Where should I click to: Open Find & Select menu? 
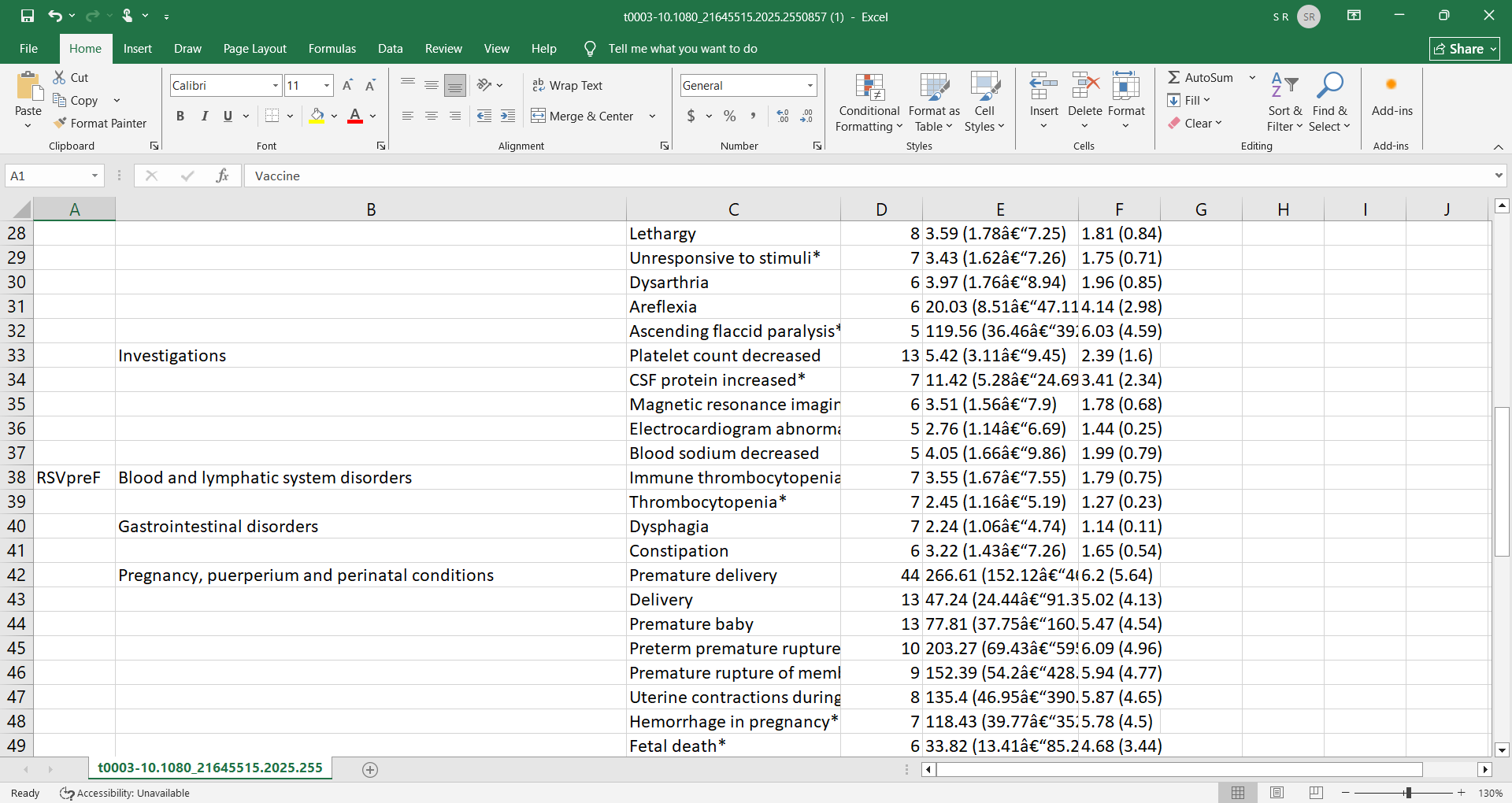(1329, 102)
